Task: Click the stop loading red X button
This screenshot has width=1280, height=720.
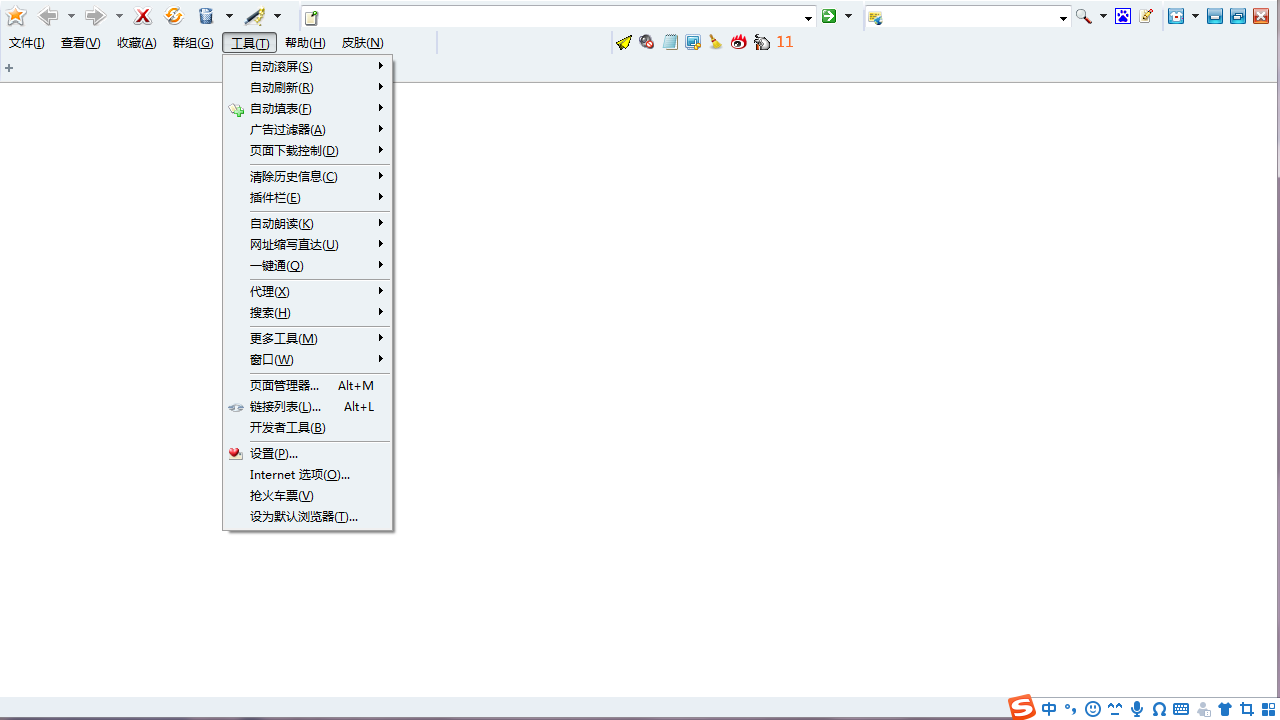Action: (141, 17)
